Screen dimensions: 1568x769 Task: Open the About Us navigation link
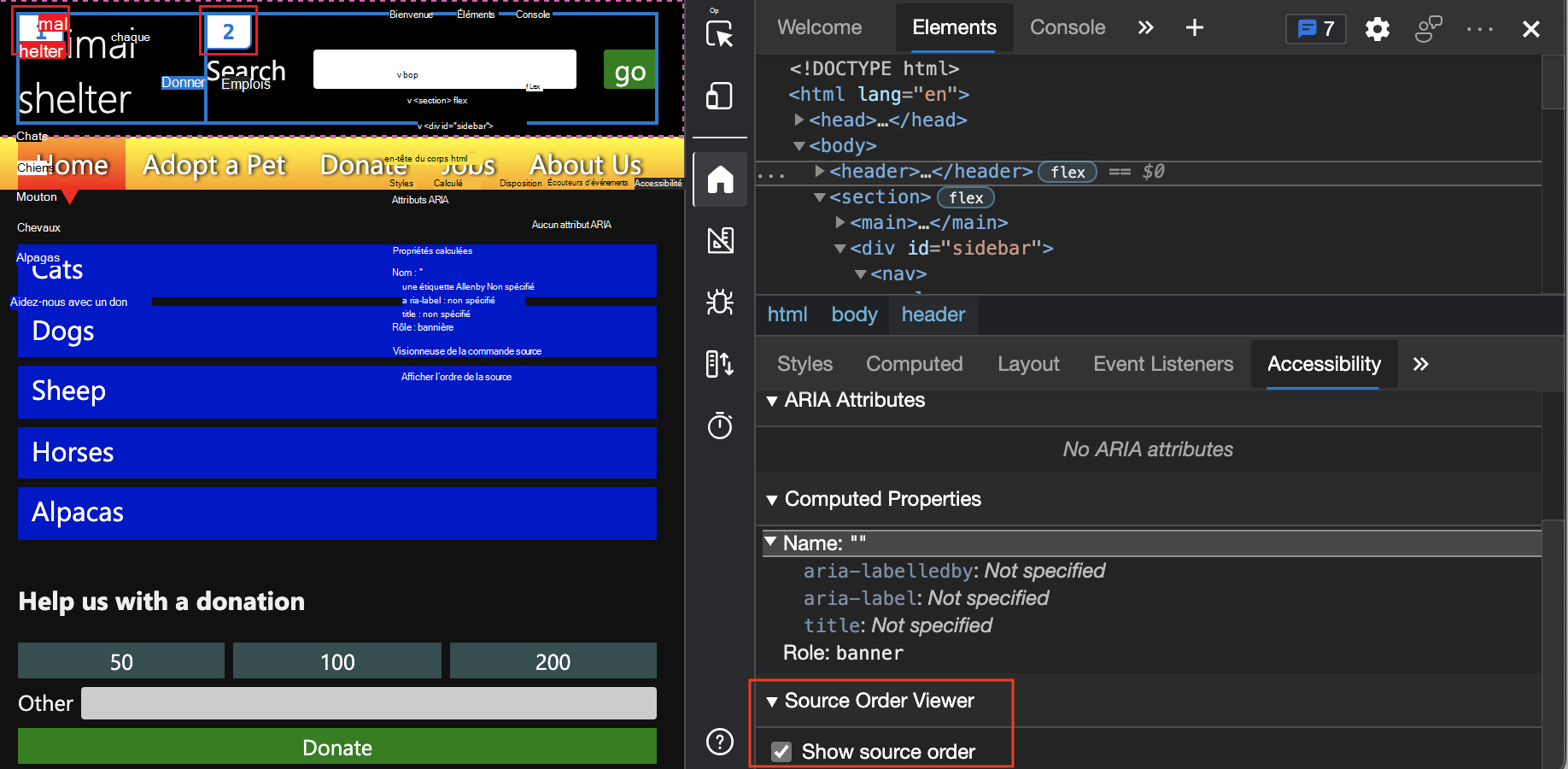pyautogui.click(x=586, y=164)
